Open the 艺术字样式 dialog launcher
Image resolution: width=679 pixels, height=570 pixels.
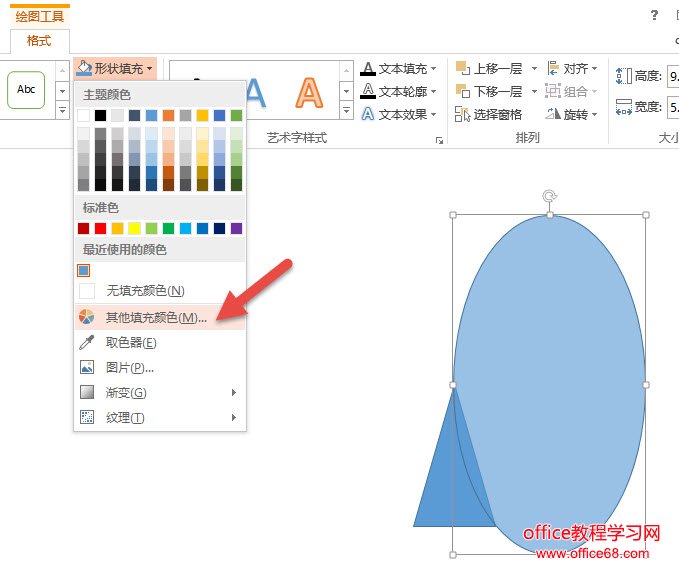(439, 140)
